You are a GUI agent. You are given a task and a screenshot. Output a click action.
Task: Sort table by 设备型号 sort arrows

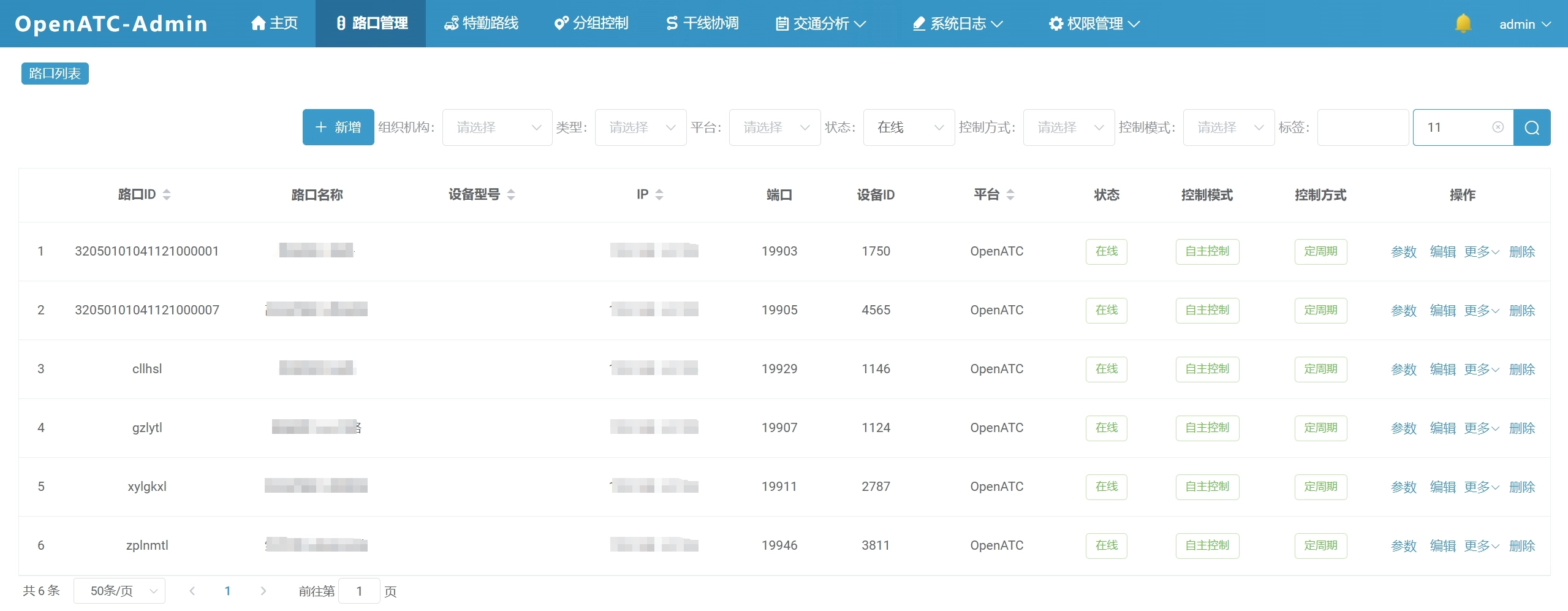click(x=511, y=195)
